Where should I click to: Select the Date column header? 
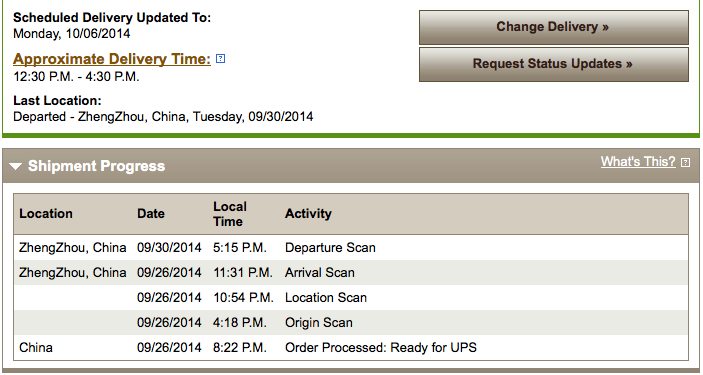151,214
